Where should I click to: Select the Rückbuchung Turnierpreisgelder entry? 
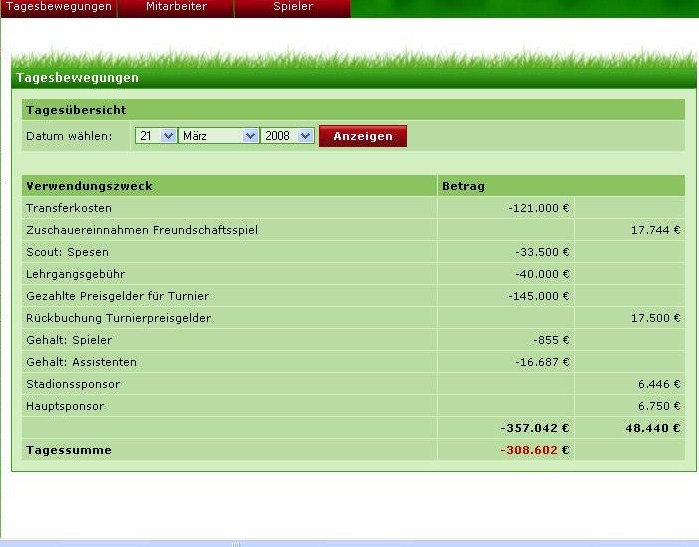pyautogui.click(x=118, y=318)
